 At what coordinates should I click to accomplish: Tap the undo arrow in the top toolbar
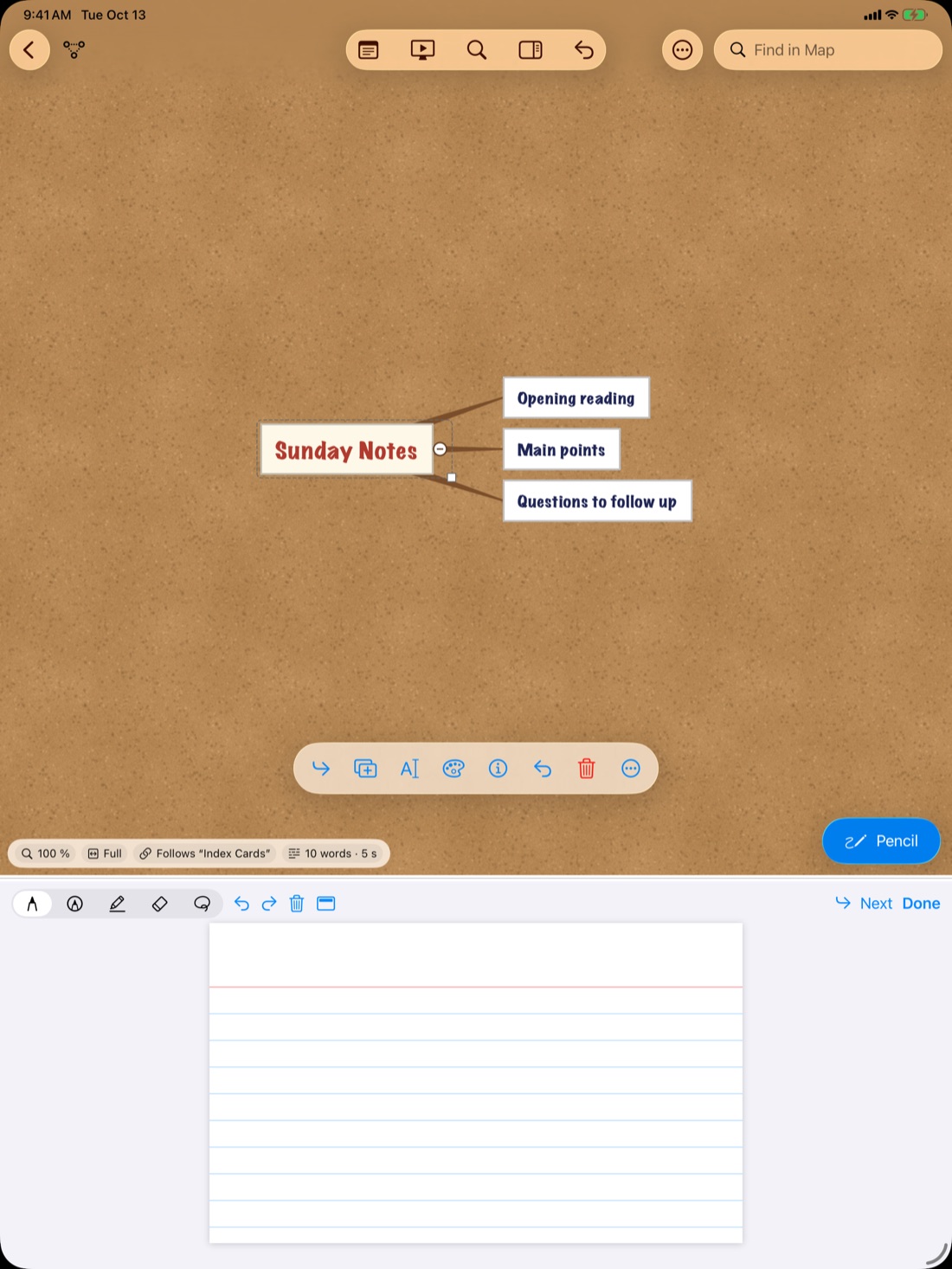tap(584, 50)
